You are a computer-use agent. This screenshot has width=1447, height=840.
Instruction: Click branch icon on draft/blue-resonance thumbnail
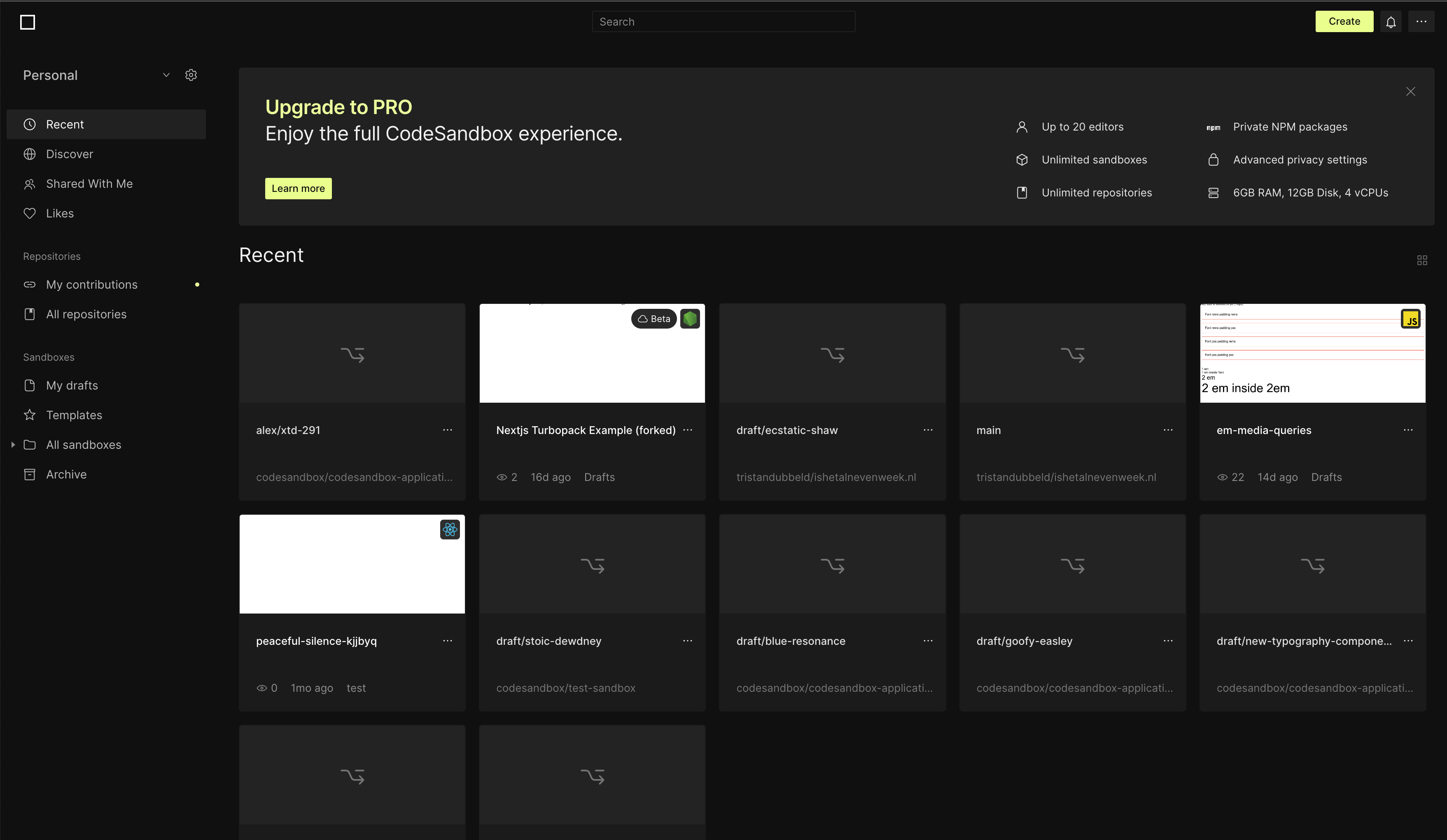point(833,565)
